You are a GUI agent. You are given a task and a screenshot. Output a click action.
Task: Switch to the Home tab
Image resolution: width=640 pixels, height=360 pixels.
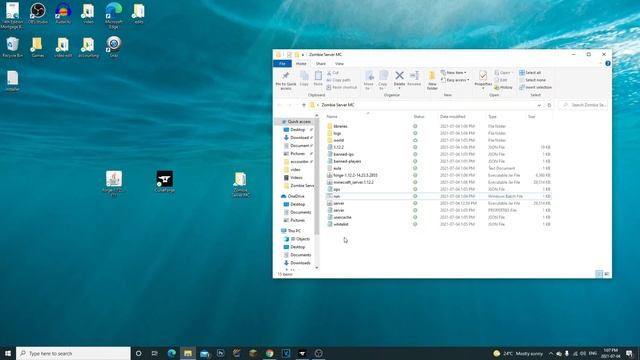[301, 64]
